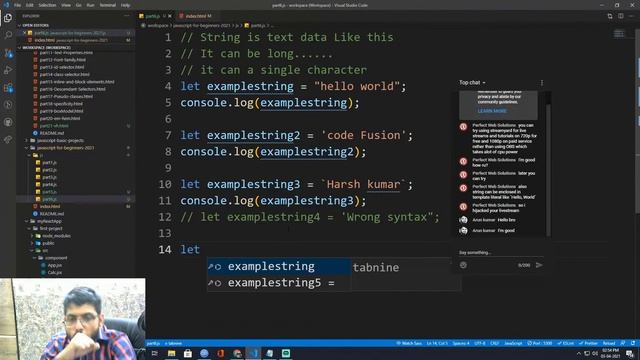Click the Port 5500 Live Server item

click(x=540, y=343)
